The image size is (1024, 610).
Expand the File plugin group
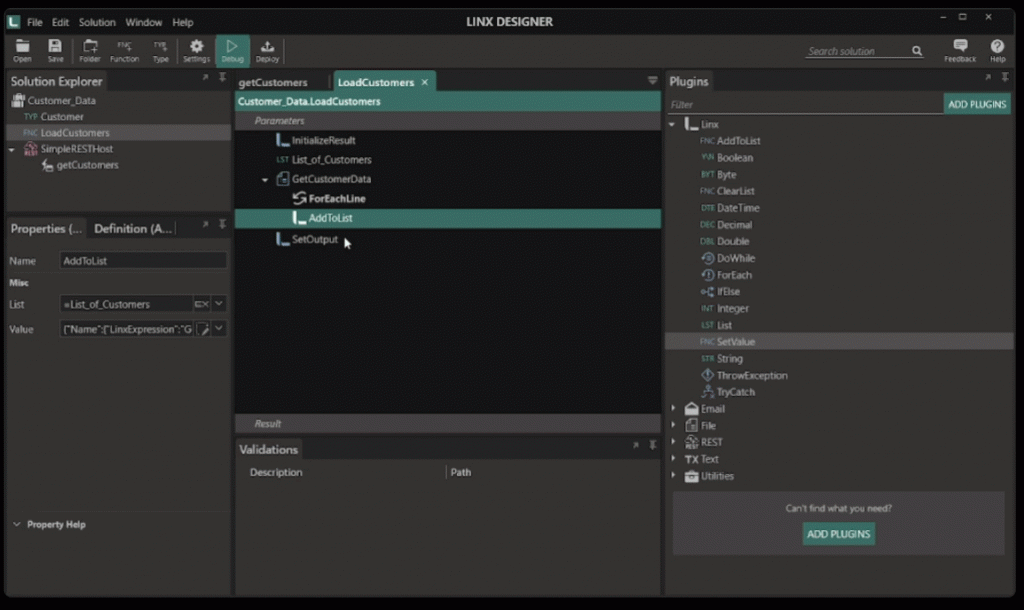pos(673,425)
